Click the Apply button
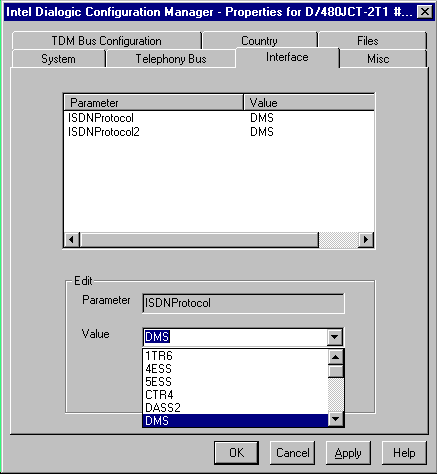437x474 pixels. (x=348, y=453)
